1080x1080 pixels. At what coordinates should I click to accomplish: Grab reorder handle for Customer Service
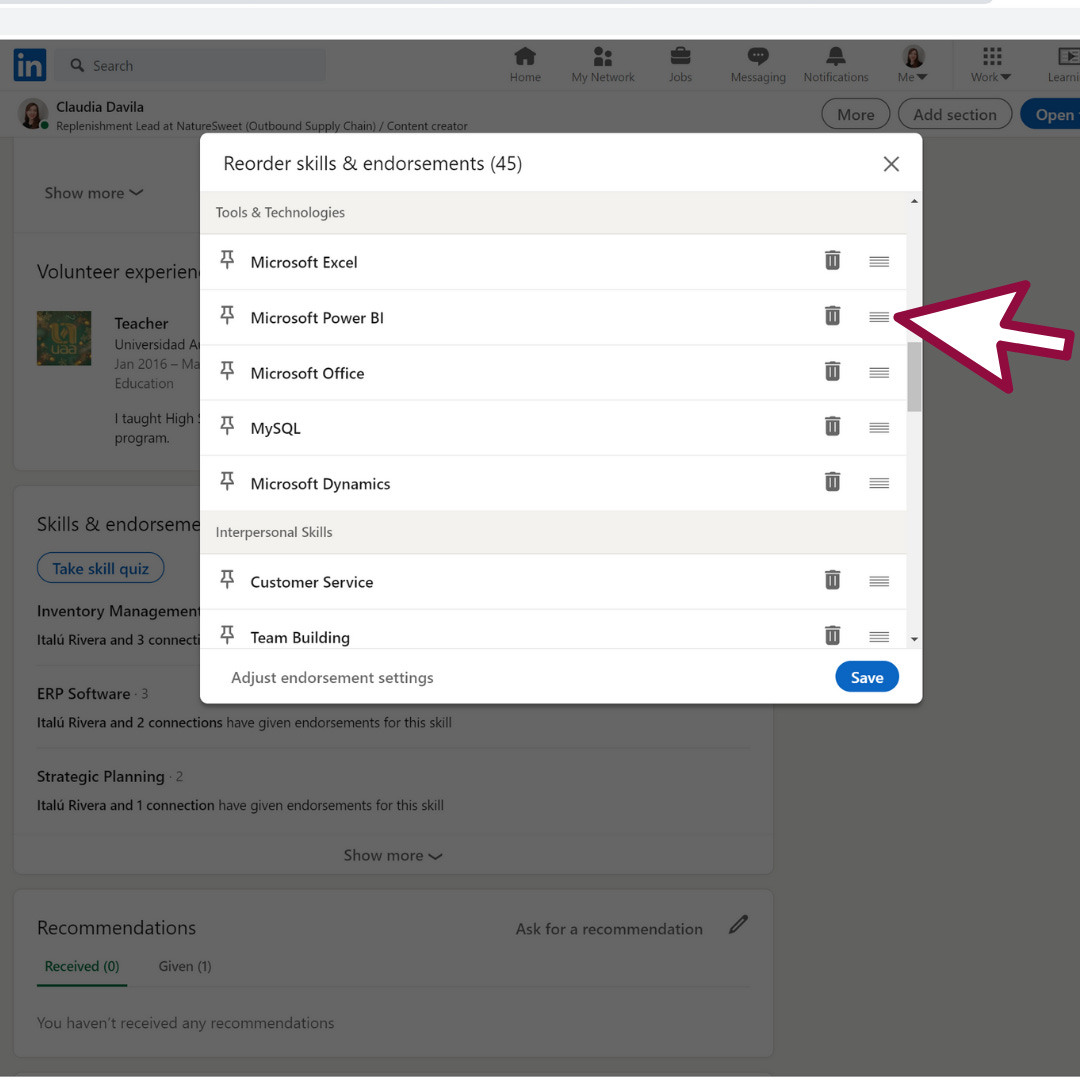(x=879, y=581)
